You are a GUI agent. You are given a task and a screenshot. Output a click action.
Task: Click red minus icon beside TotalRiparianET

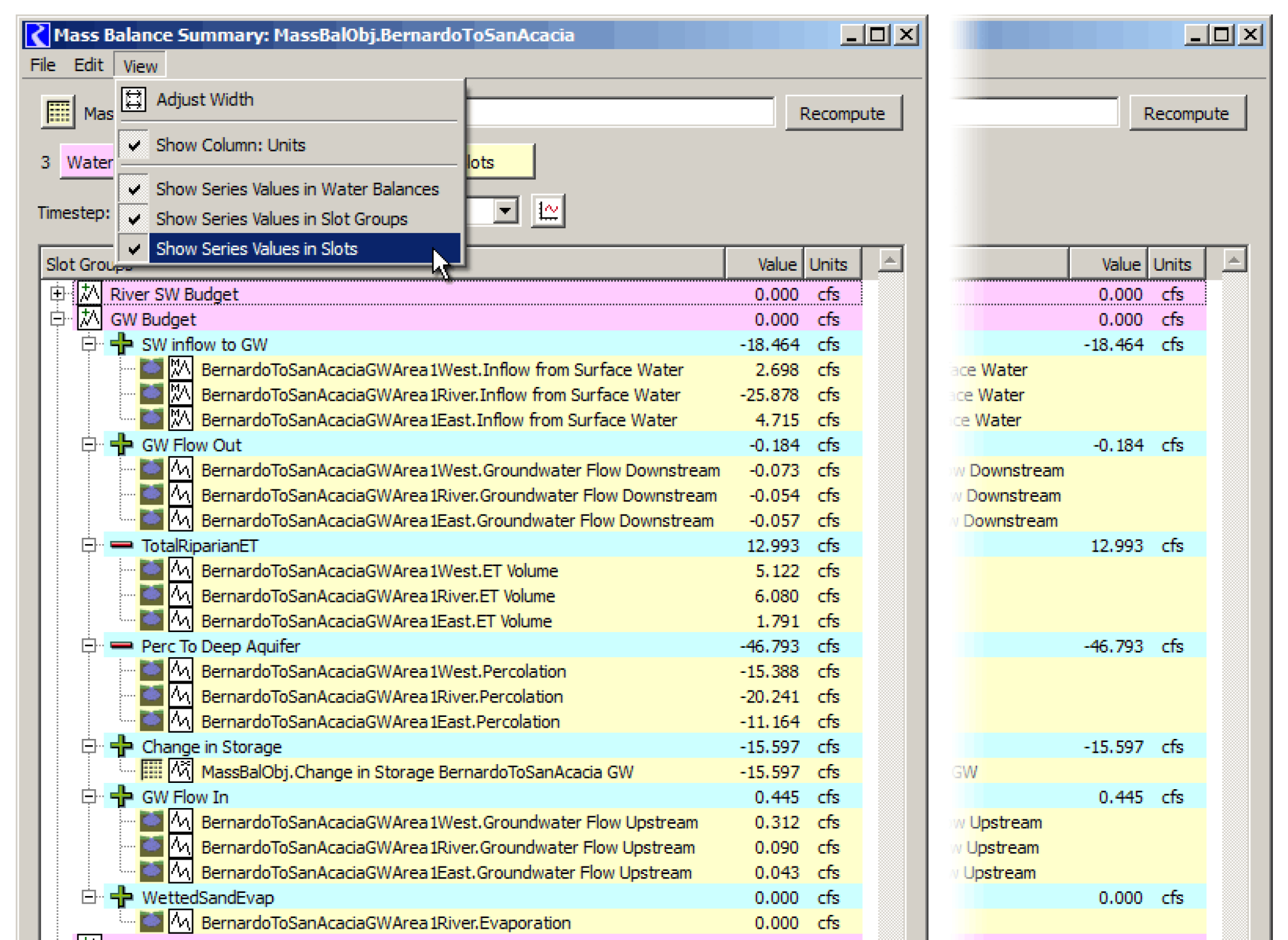pyautogui.click(x=121, y=545)
